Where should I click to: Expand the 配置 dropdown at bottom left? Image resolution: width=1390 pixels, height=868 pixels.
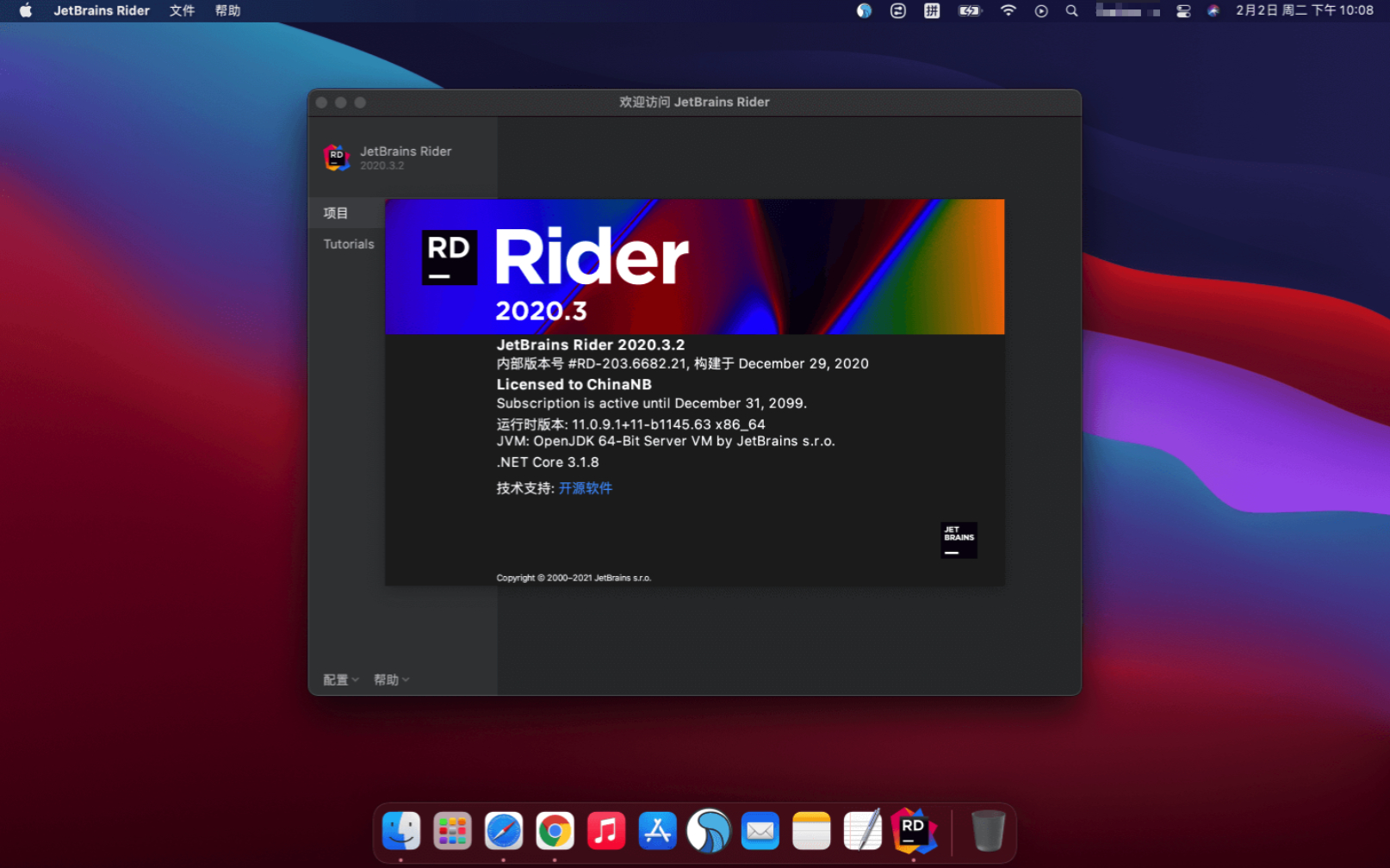[340, 679]
